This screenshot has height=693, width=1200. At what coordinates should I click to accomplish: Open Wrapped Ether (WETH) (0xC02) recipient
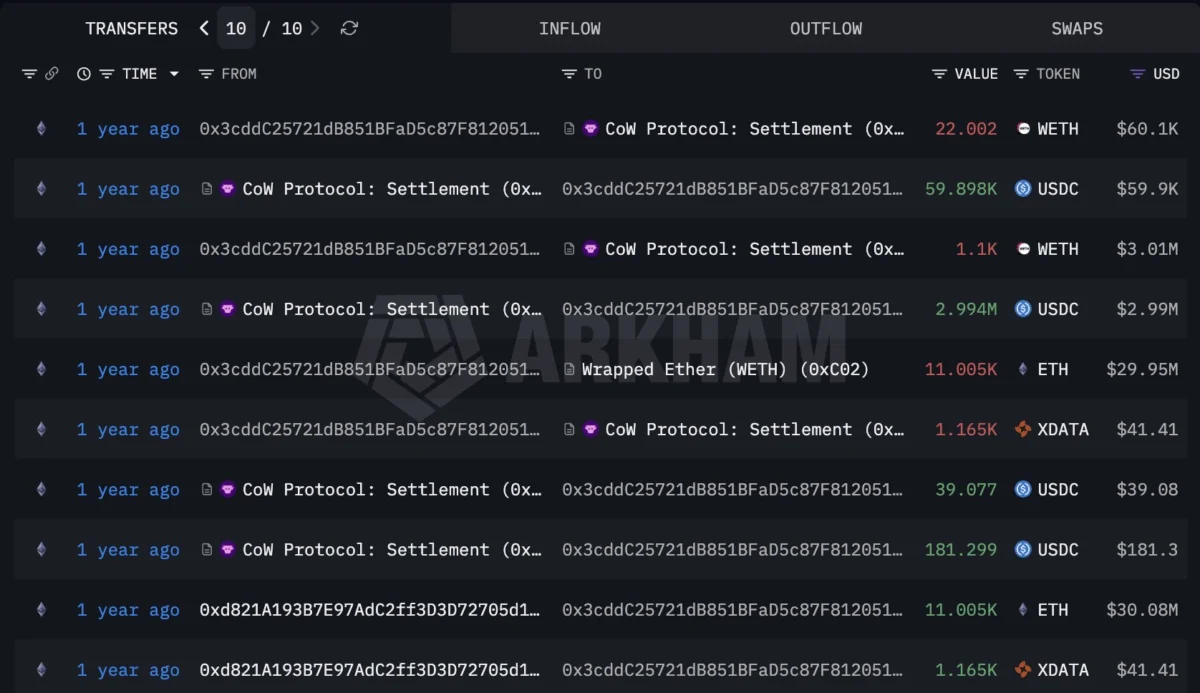pos(725,369)
